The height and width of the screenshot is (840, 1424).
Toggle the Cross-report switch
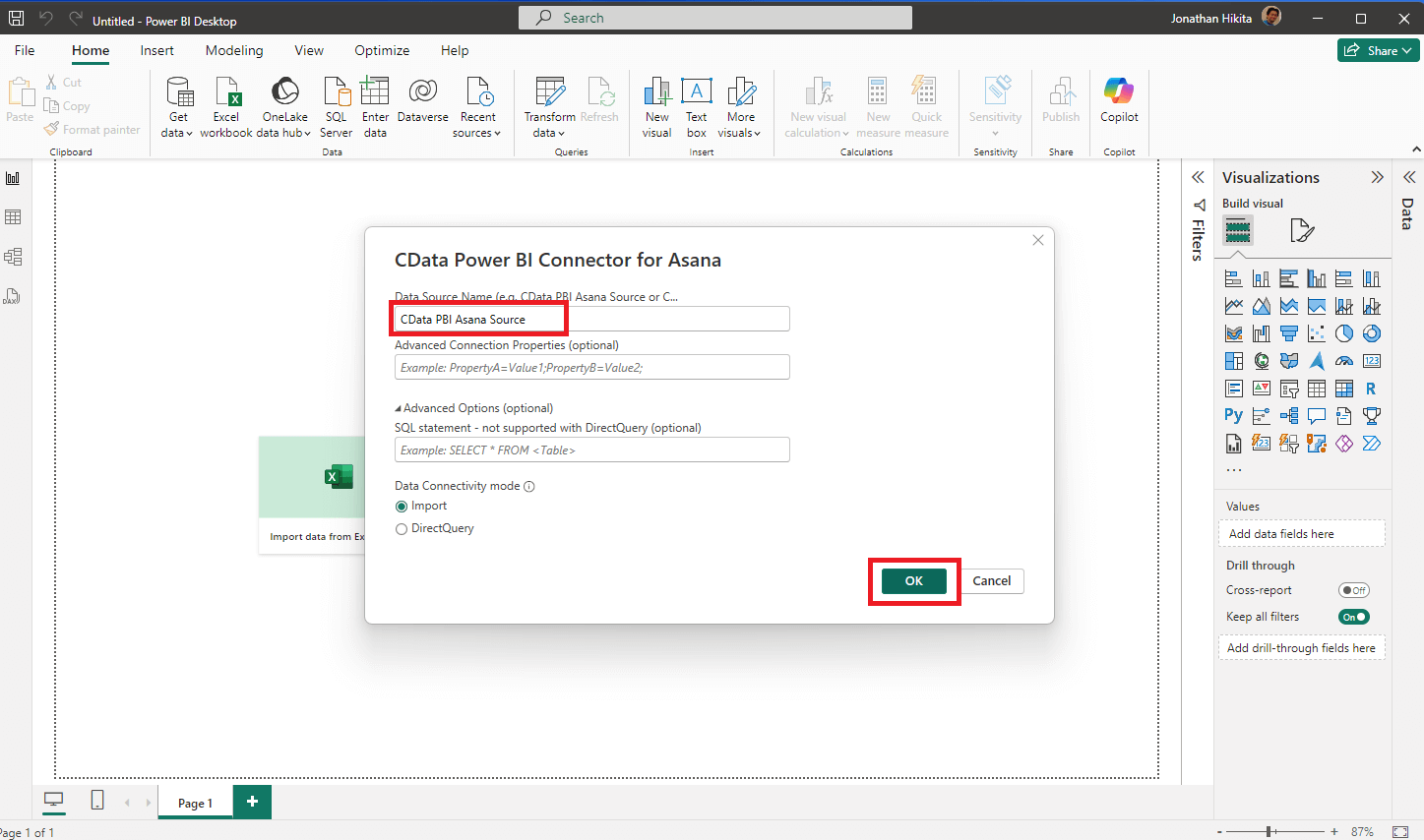tap(1353, 590)
